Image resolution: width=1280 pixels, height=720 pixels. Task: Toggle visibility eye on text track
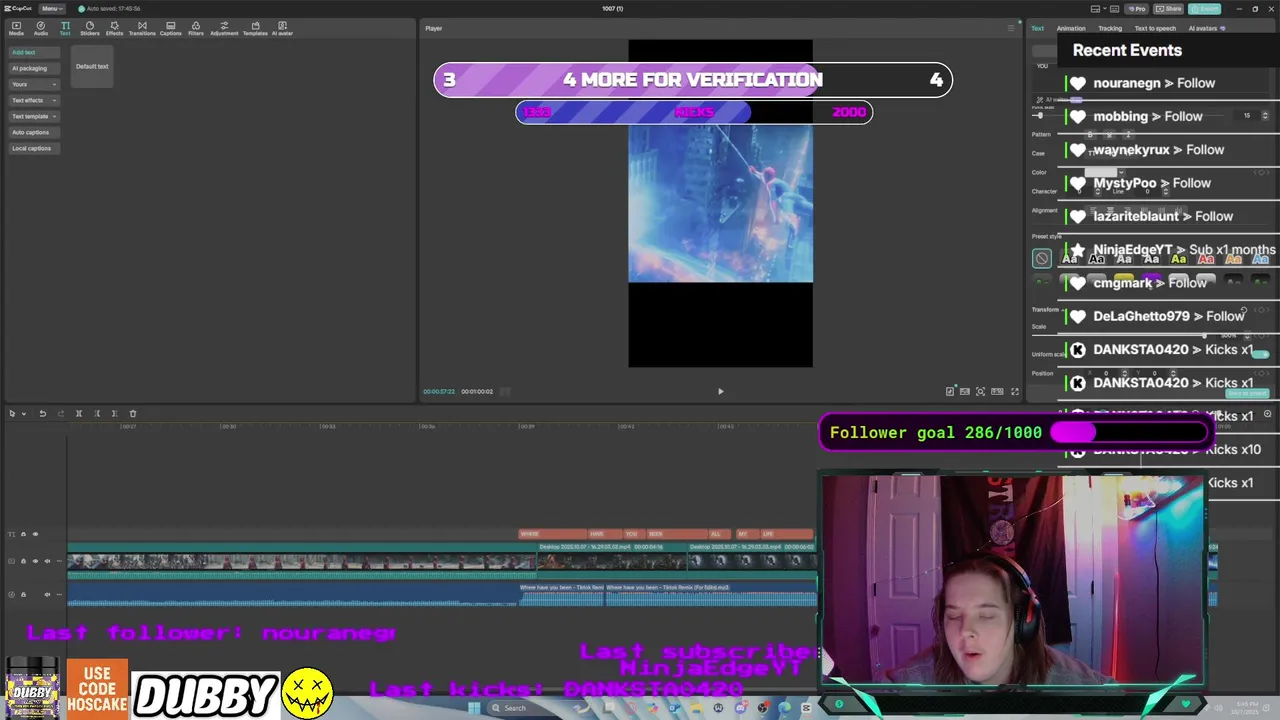(35, 534)
